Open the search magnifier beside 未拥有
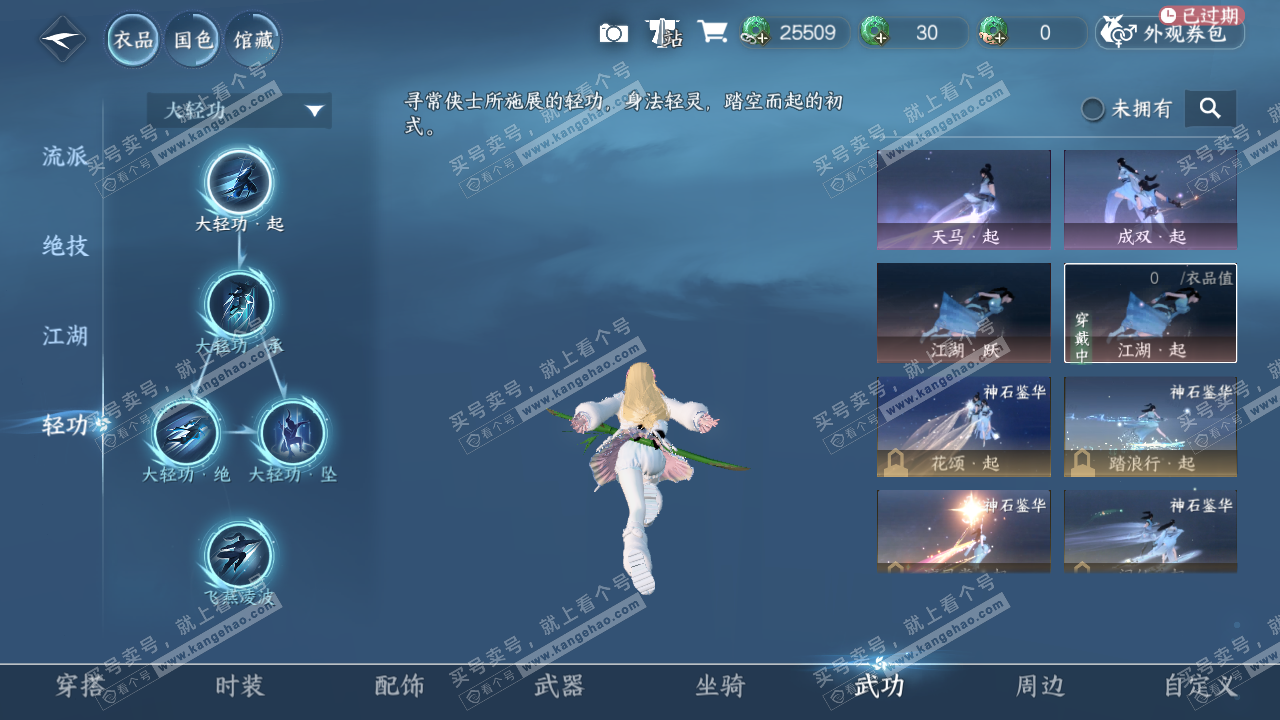The height and width of the screenshot is (720, 1280). (1210, 108)
